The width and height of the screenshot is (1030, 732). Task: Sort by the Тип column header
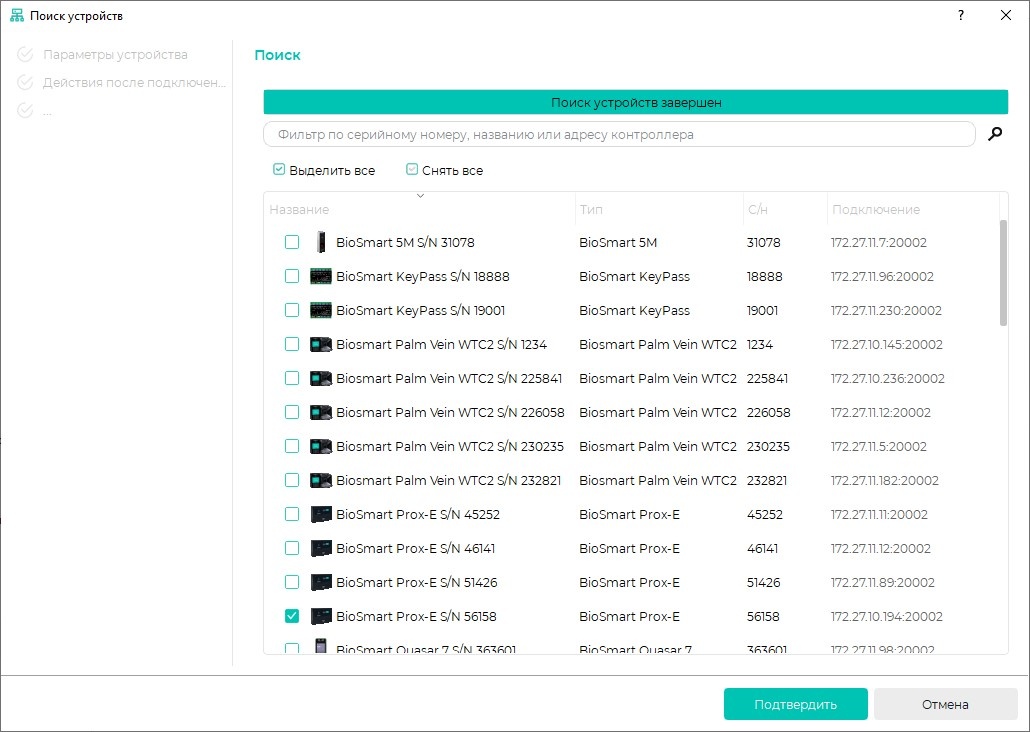pyautogui.click(x=591, y=210)
